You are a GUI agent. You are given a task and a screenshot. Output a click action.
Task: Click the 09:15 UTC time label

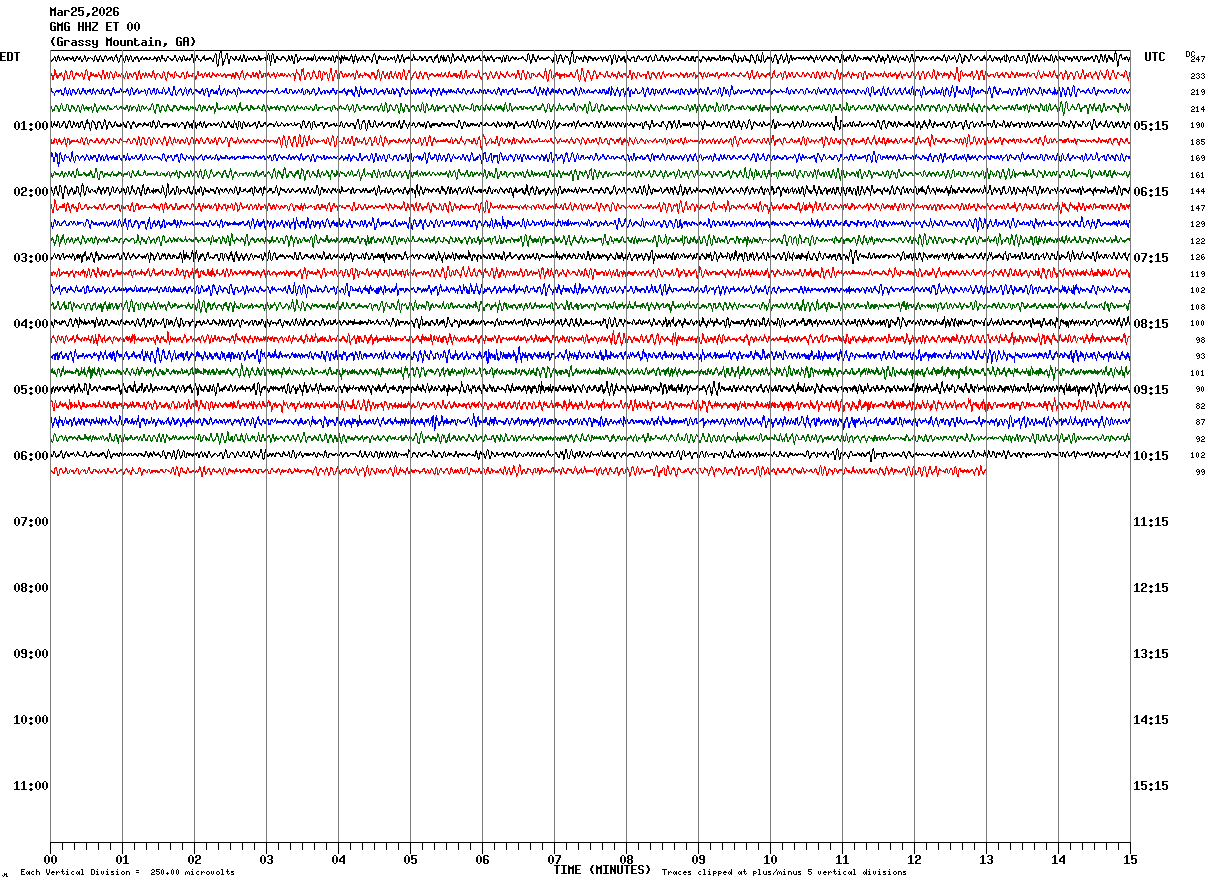coord(1152,390)
